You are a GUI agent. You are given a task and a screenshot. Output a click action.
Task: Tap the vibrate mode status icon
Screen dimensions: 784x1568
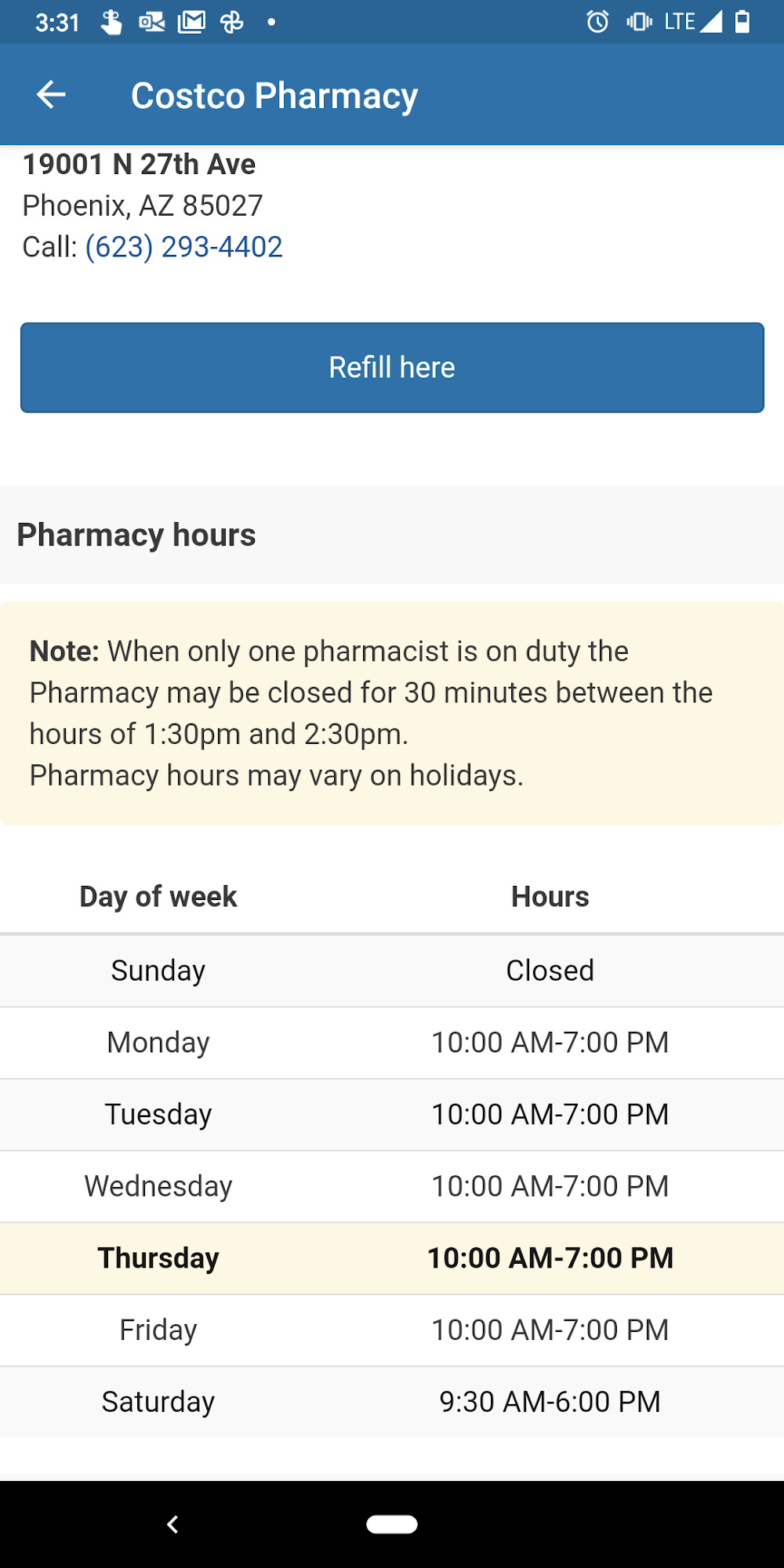pyautogui.click(x=639, y=22)
